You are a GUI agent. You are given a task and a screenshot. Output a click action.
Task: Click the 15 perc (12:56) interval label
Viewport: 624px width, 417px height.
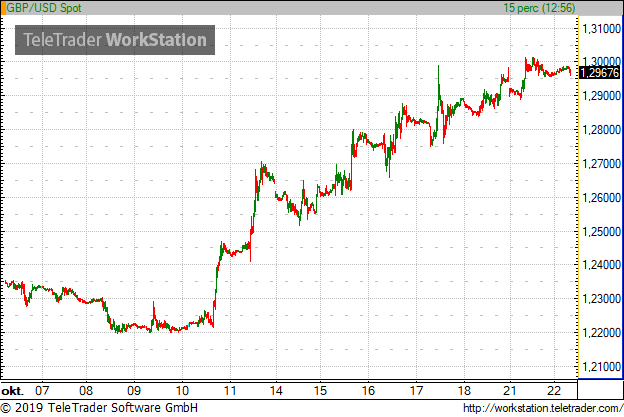tap(539, 8)
